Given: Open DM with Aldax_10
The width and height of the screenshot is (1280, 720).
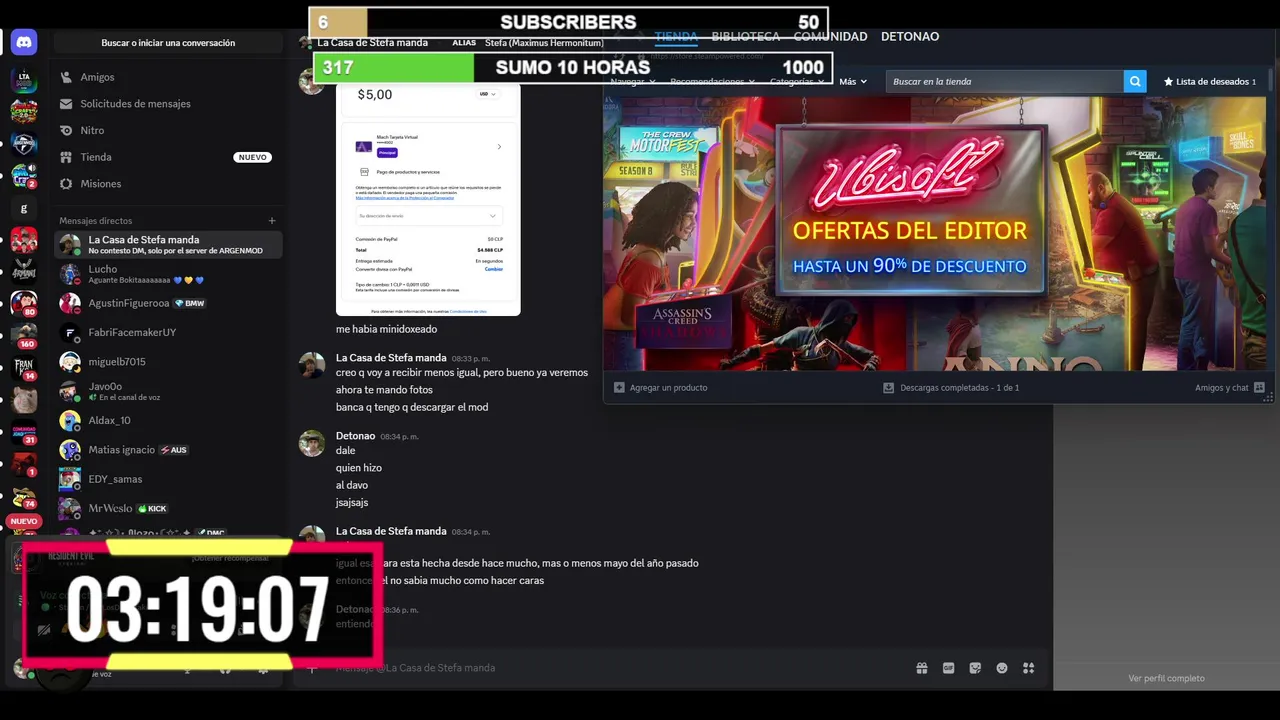Looking at the screenshot, I should 168,420.
